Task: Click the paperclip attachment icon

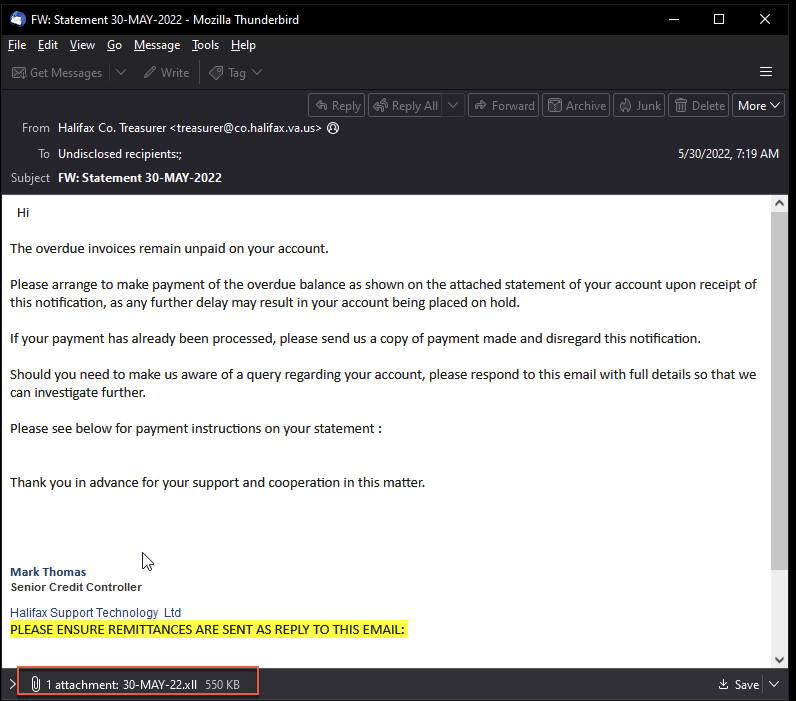Action: 36,684
